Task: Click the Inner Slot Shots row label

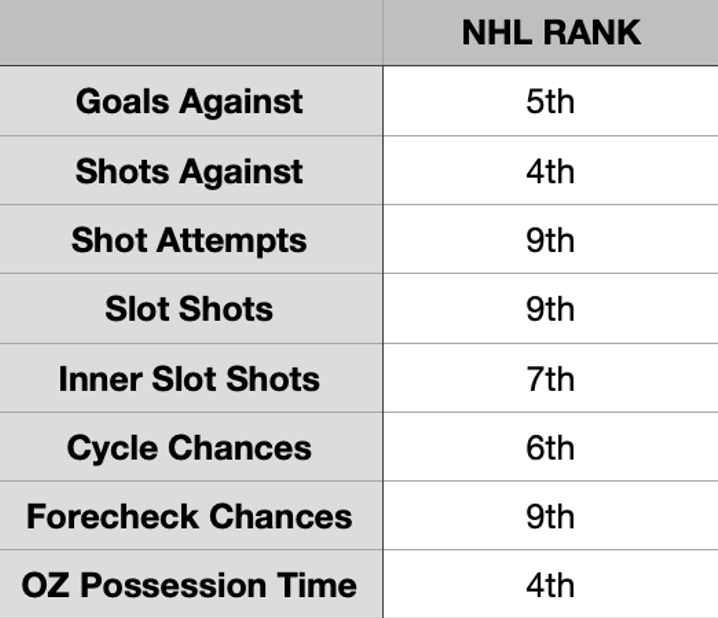Action: pos(189,379)
